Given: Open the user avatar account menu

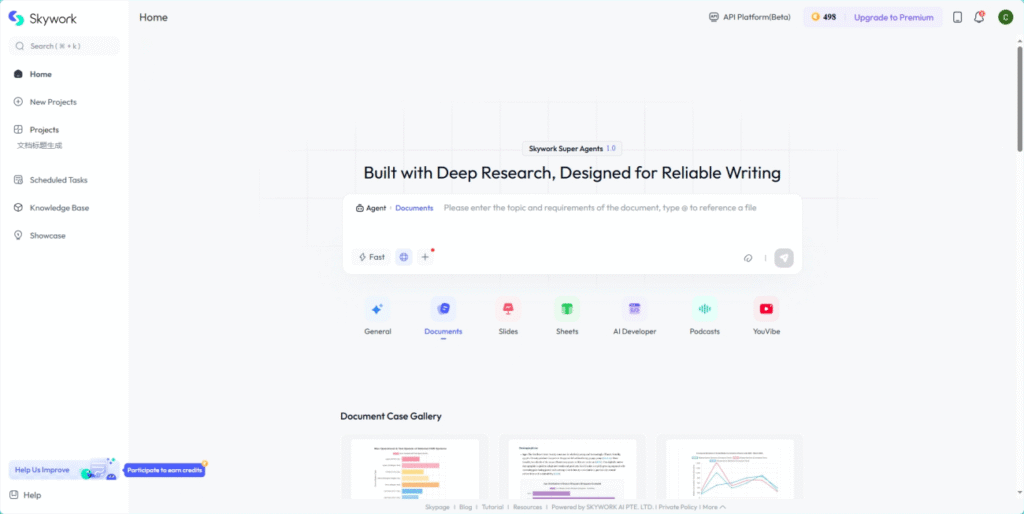Looking at the screenshot, I should tap(1005, 17).
